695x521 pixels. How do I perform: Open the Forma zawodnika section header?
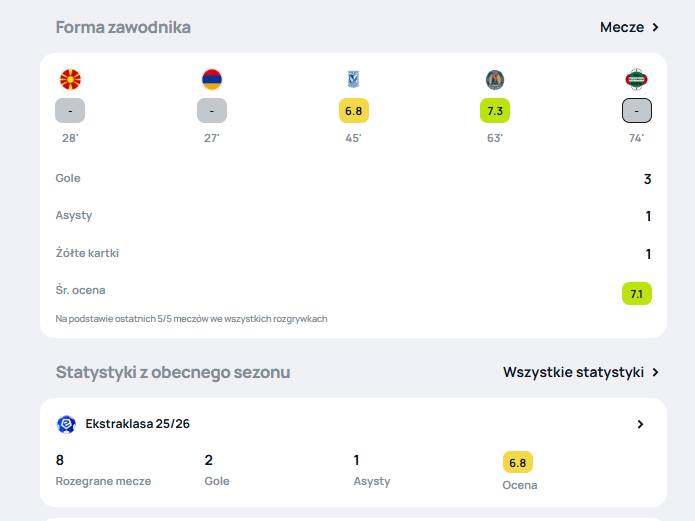click(123, 27)
